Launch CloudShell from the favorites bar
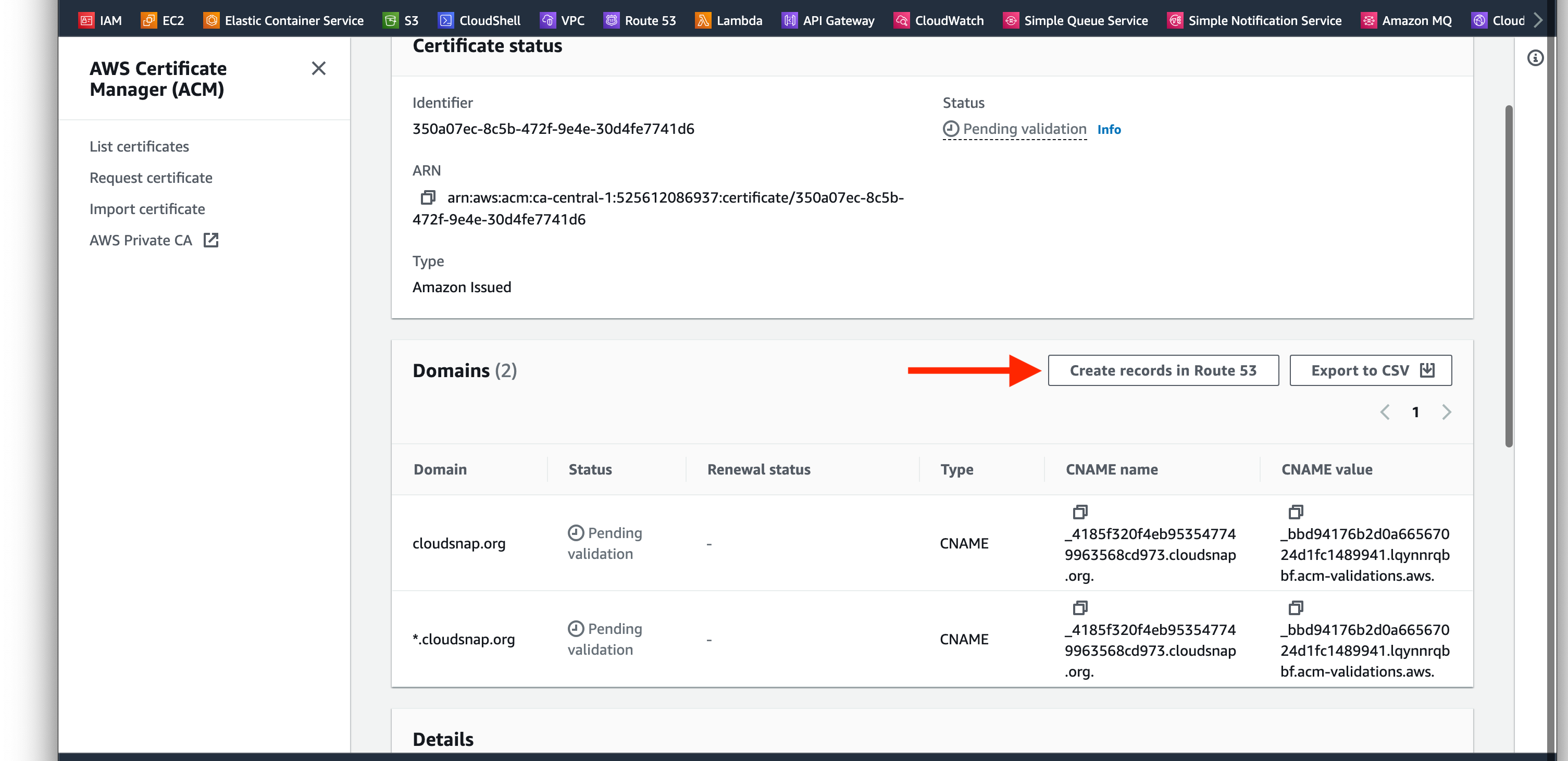This screenshot has height=761, width=1568. tap(480, 20)
